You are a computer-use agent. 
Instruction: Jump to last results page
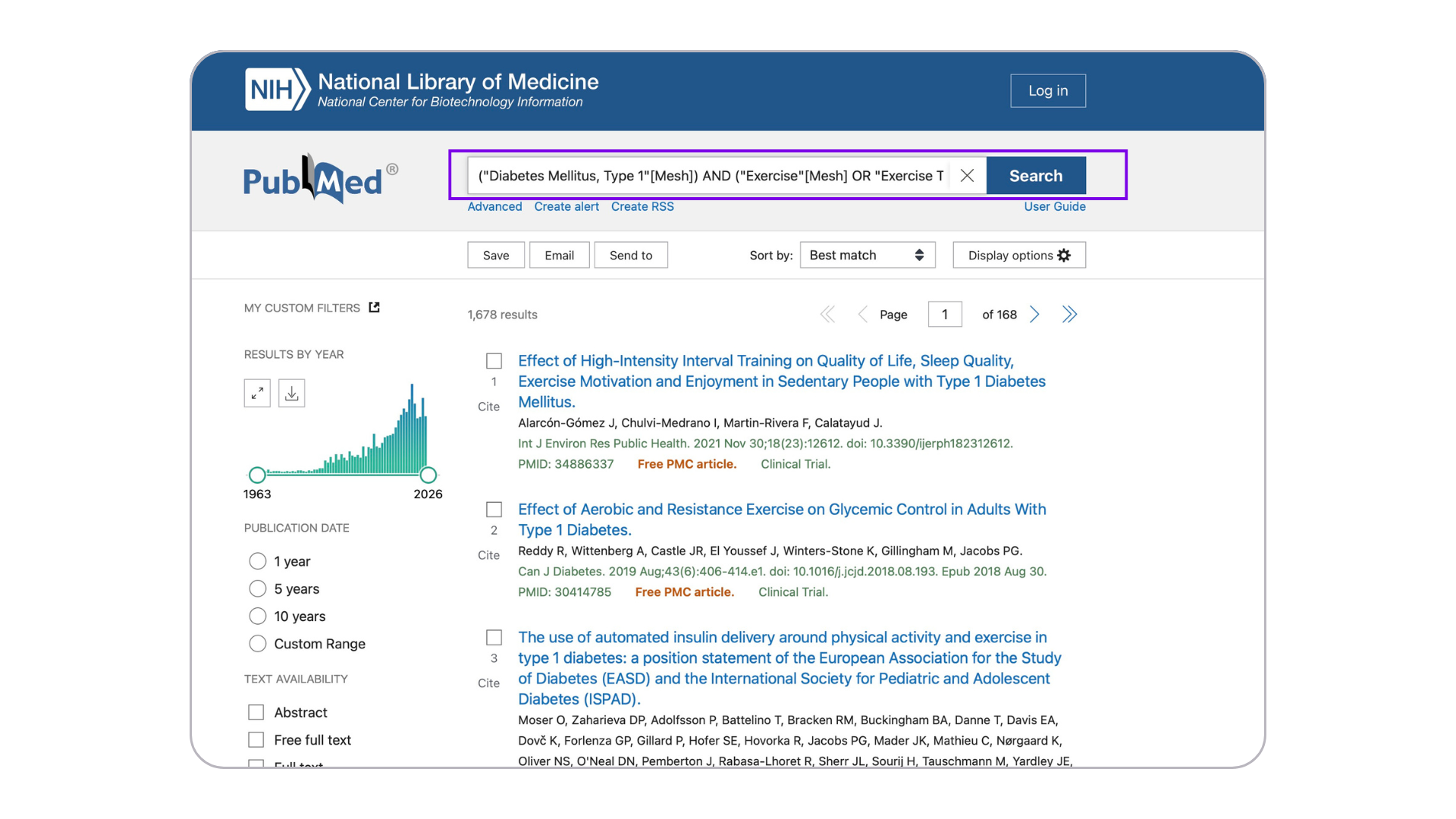pyautogui.click(x=1069, y=315)
